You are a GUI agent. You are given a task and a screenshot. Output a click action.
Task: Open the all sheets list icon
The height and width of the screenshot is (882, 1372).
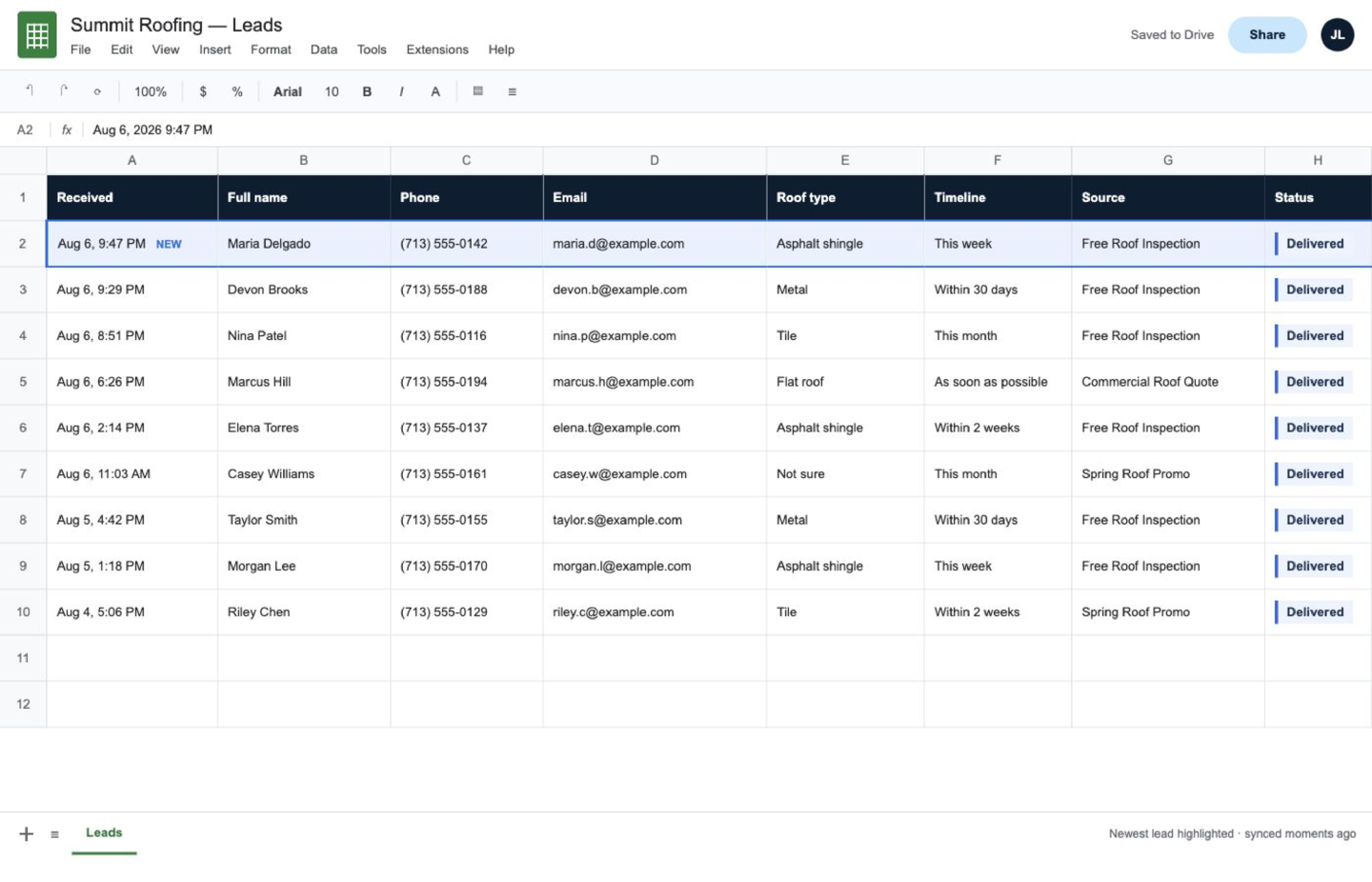coord(55,834)
